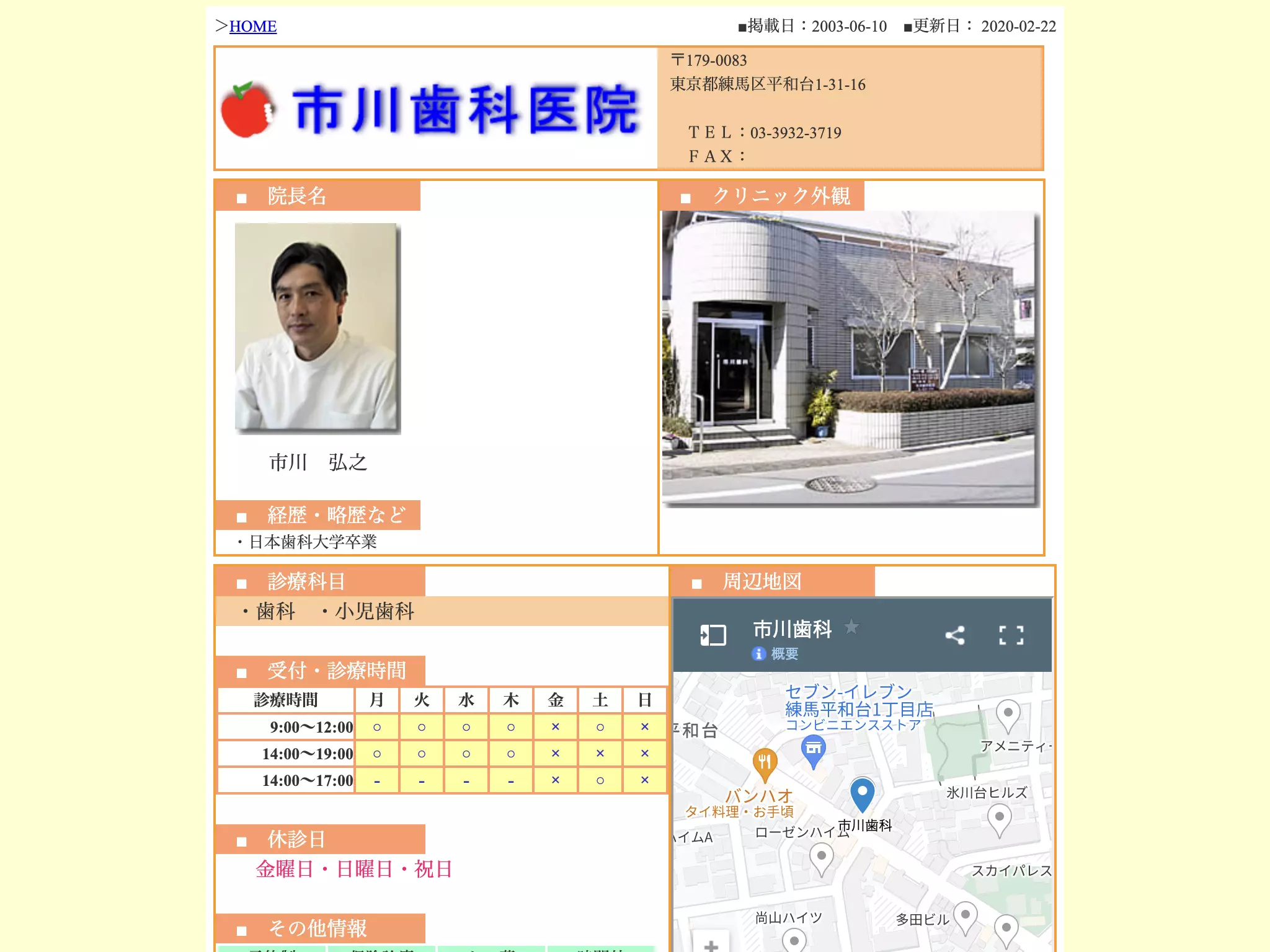The image size is (1270, 952).
Task: Click the 診療科目 section header
Action: (x=321, y=581)
